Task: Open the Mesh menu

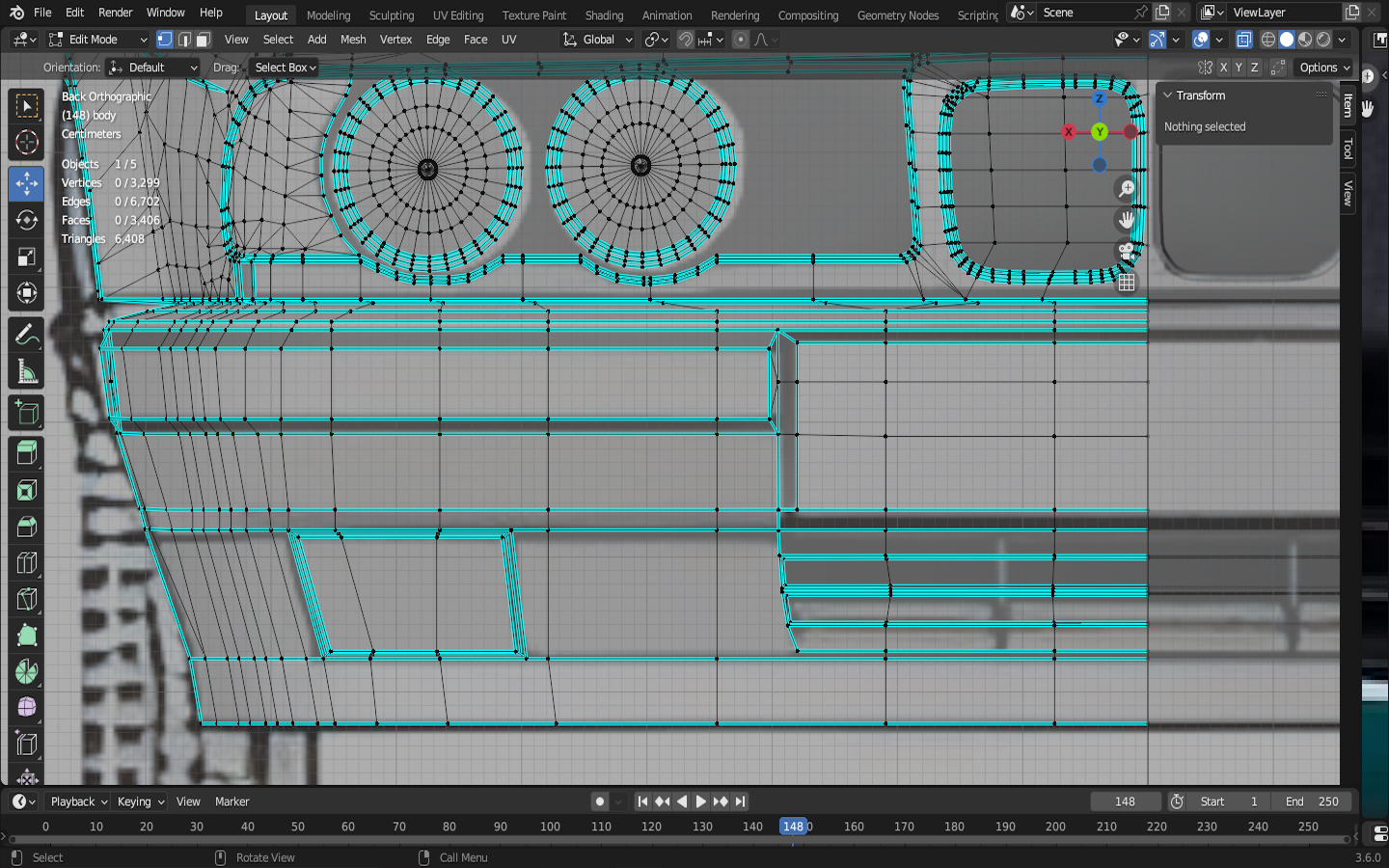Action: pos(353,40)
